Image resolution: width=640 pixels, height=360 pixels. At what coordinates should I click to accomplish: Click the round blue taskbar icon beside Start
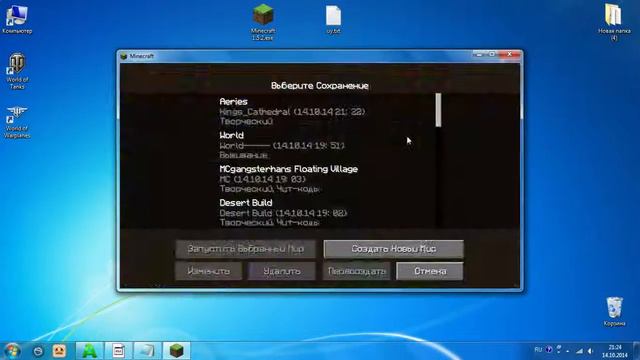[38, 351]
